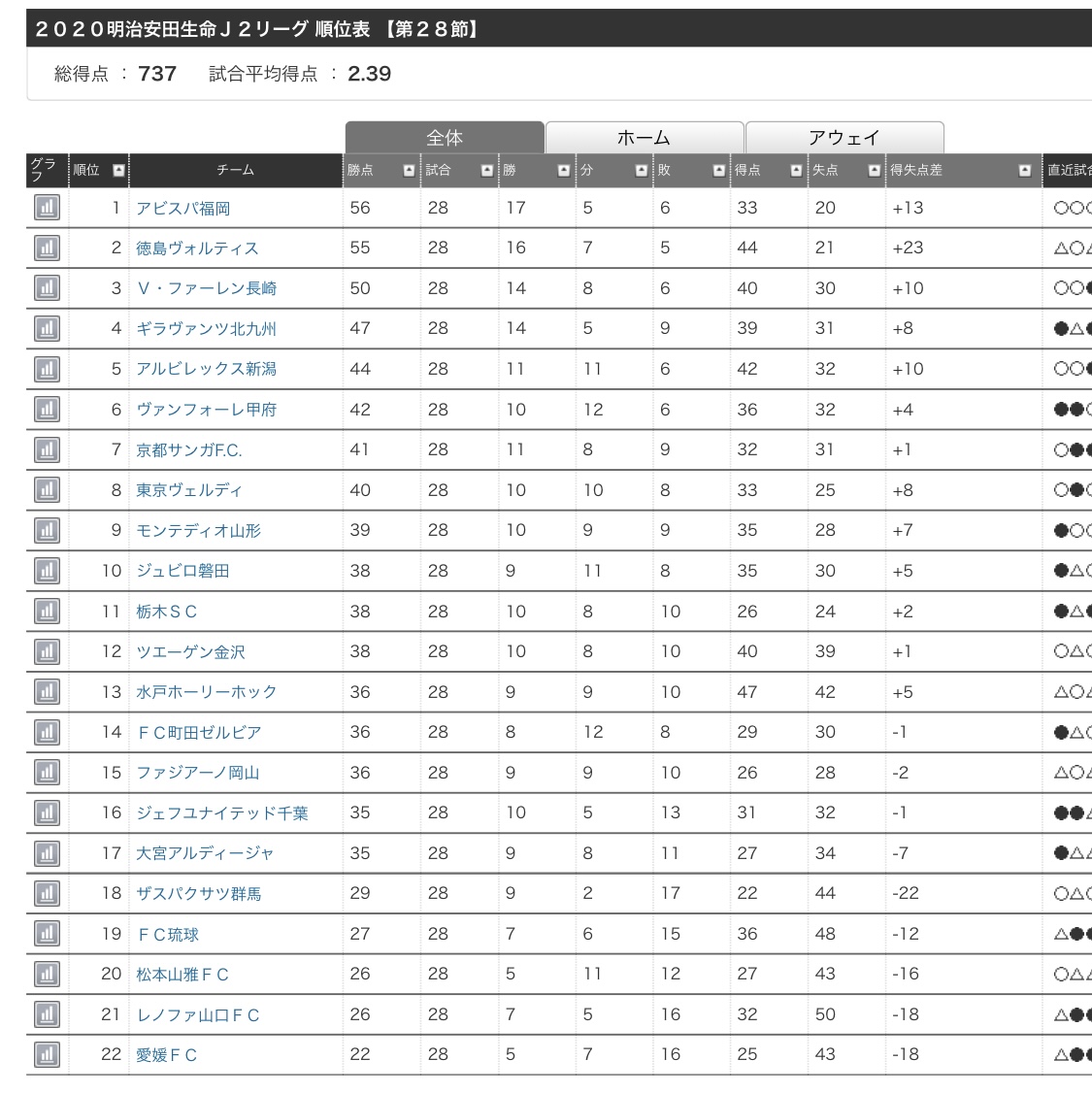The height and width of the screenshot is (1094, 1092).
Task: Open graph icon for 愛媛ＦＣ row
Action: pyautogui.click(x=47, y=1055)
